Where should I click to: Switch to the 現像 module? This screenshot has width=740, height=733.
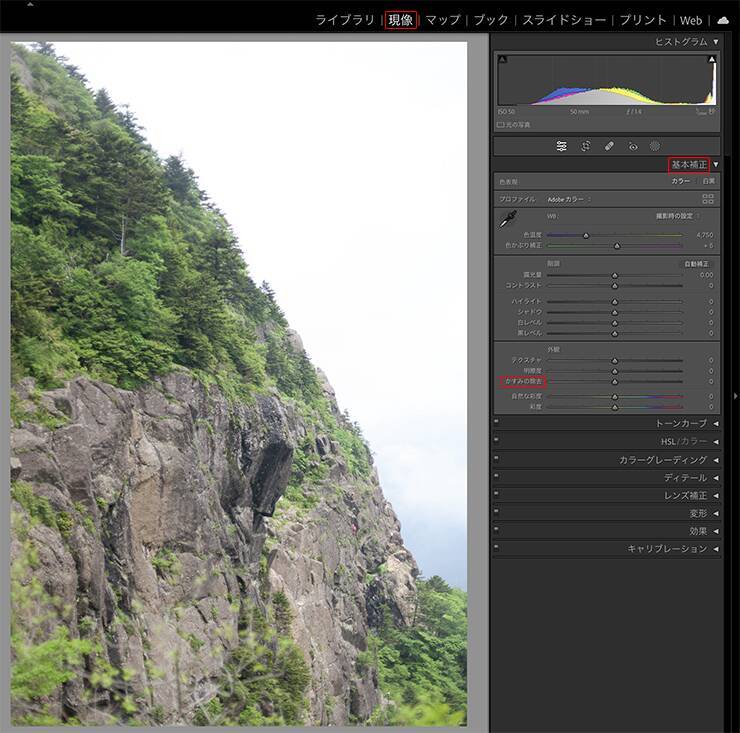(401, 20)
